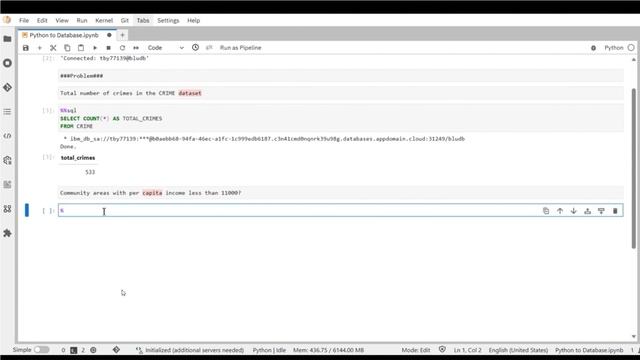Image resolution: width=640 pixels, height=360 pixels.
Task: Open the sidebar icon below the code snippets icon
Action: click(x=7, y=160)
